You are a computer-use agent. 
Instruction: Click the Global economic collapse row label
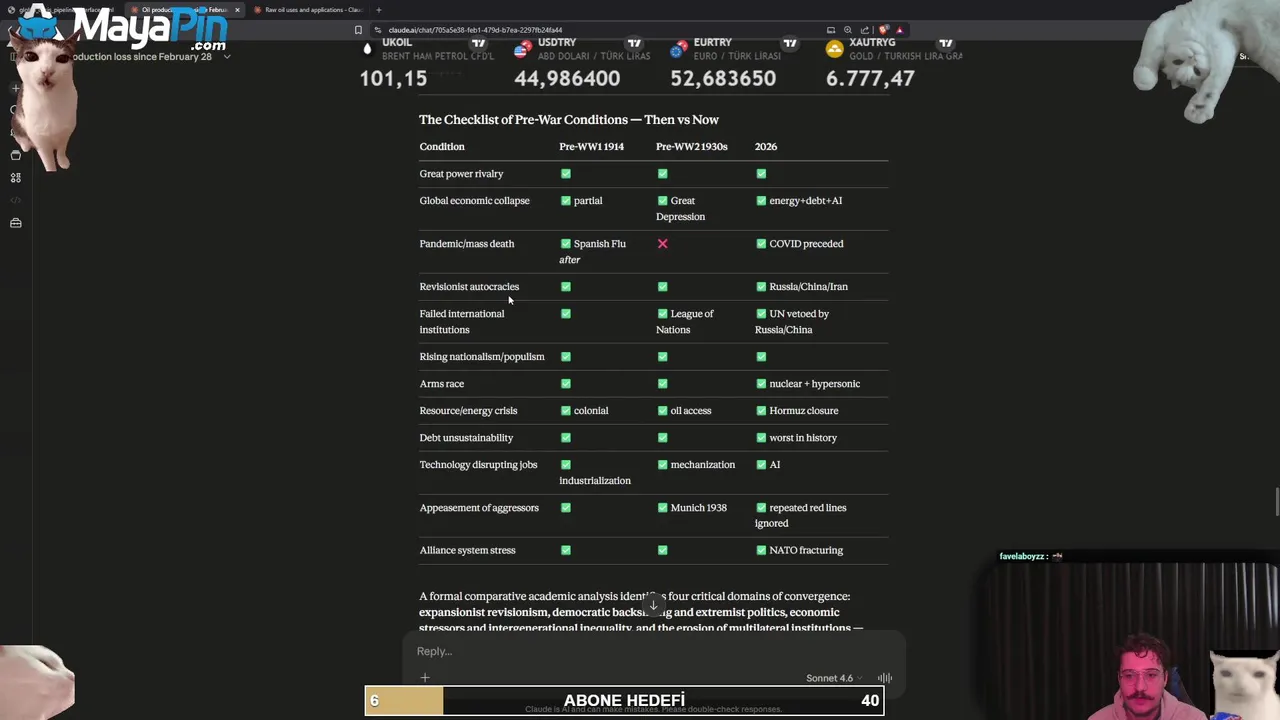pyautogui.click(x=474, y=201)
